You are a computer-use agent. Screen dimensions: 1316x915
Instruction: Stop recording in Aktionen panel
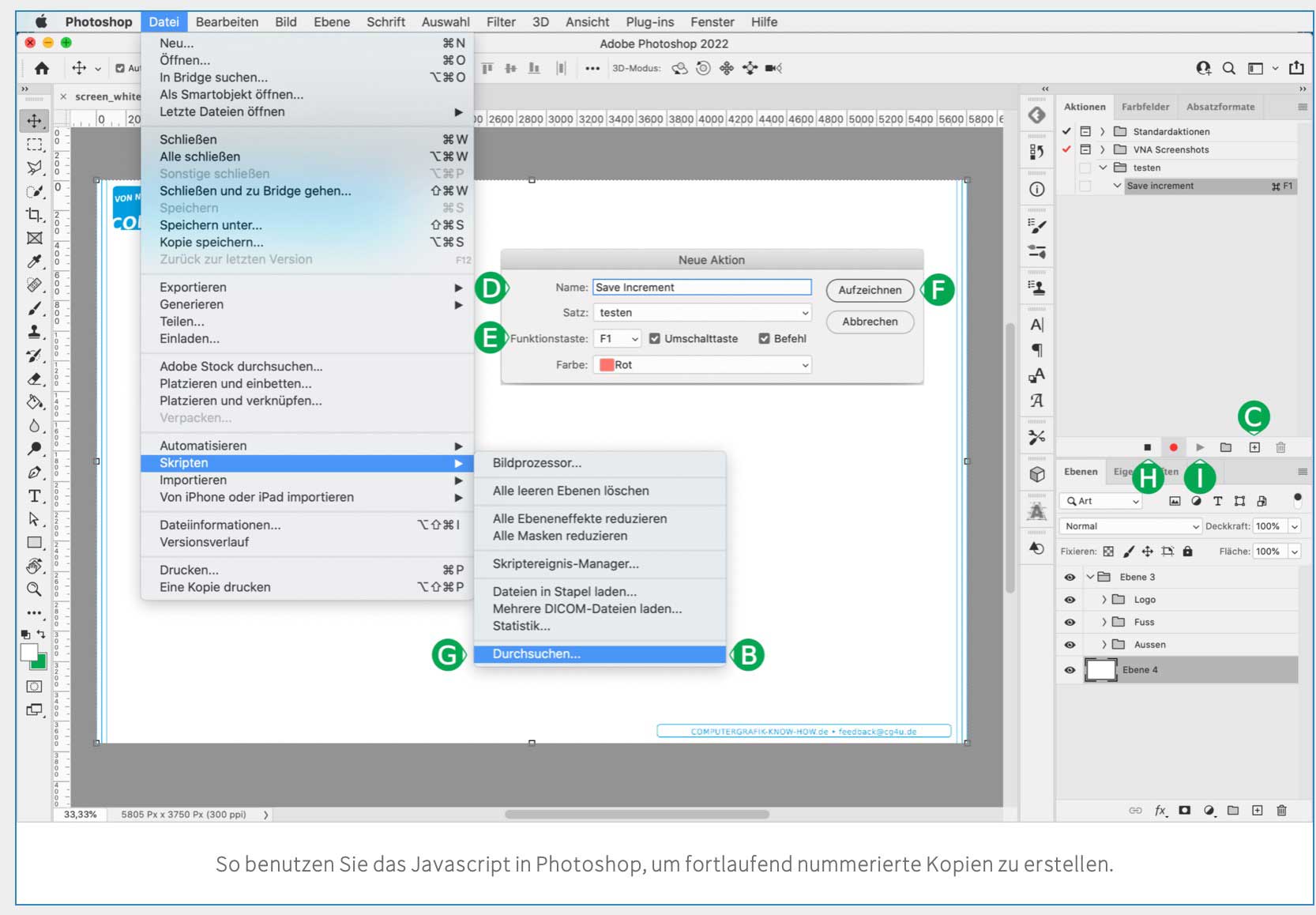click(1148, 447)
